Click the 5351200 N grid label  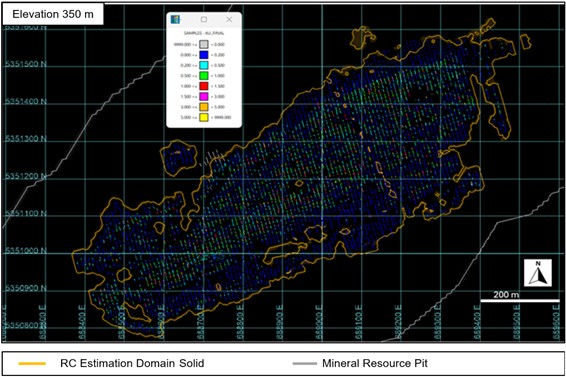(x=26, y=176)
